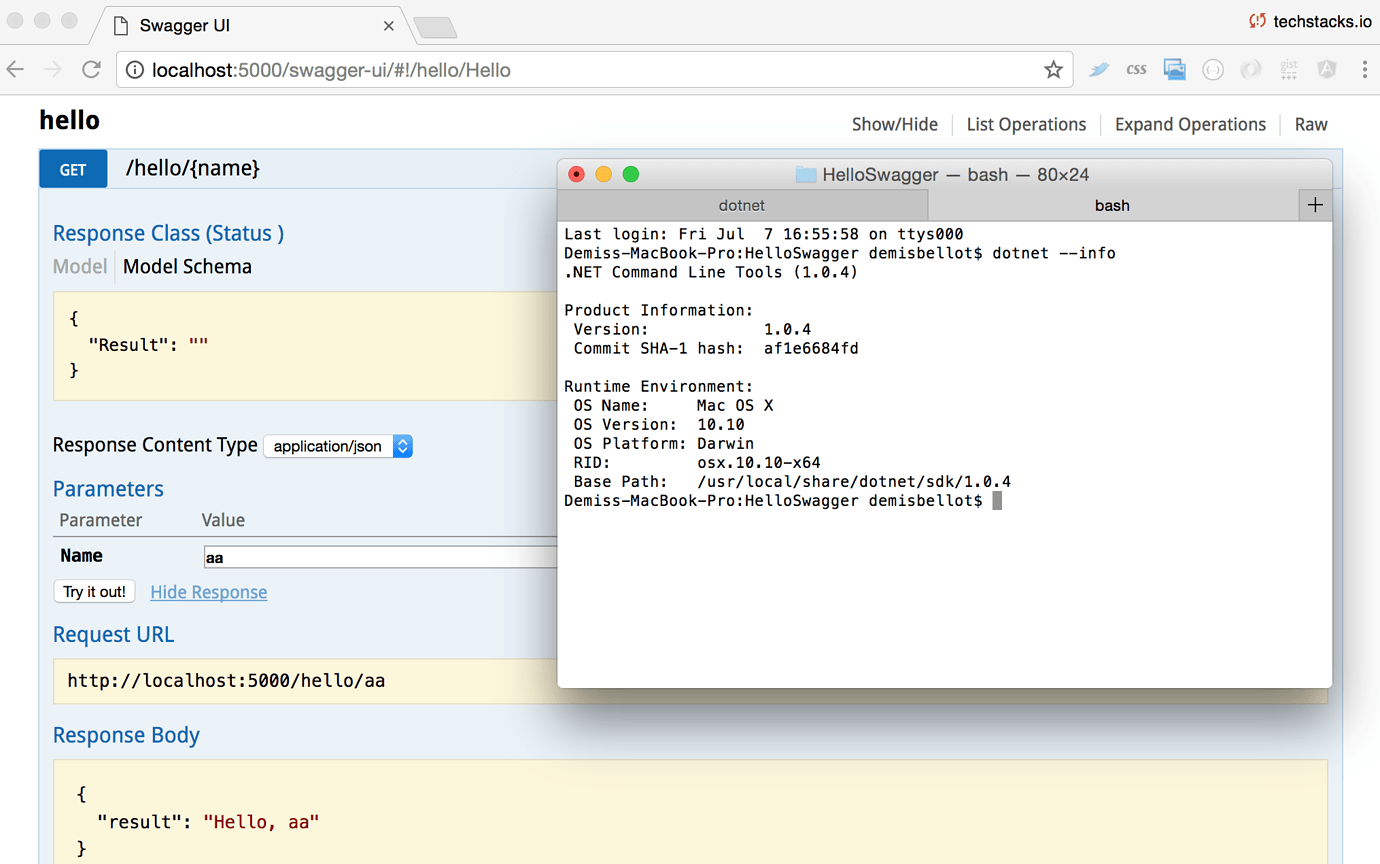
Task: Click the screenshot capture extension icon
Action: (1174, 69)
